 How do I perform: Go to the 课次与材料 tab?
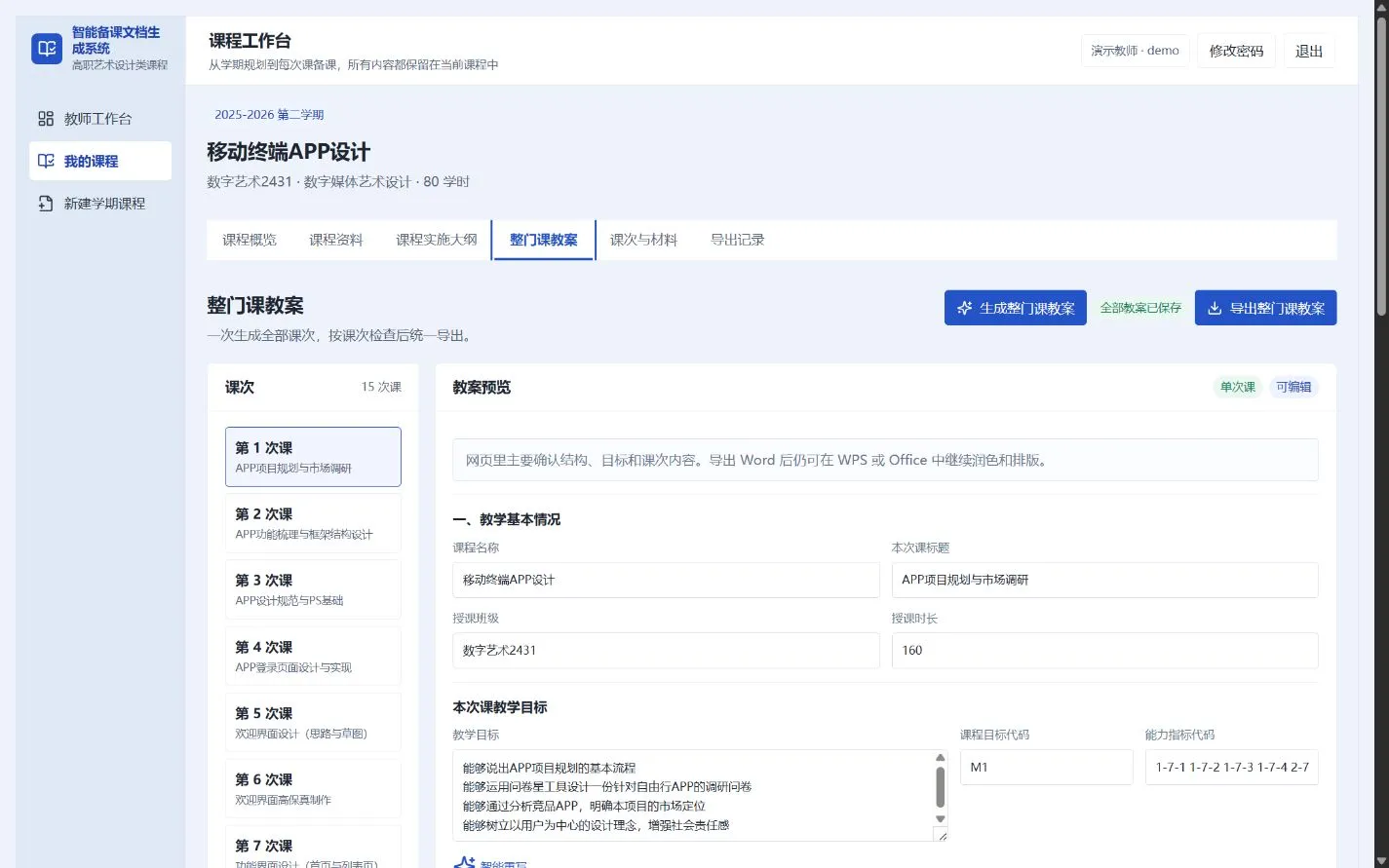(643, 240)
